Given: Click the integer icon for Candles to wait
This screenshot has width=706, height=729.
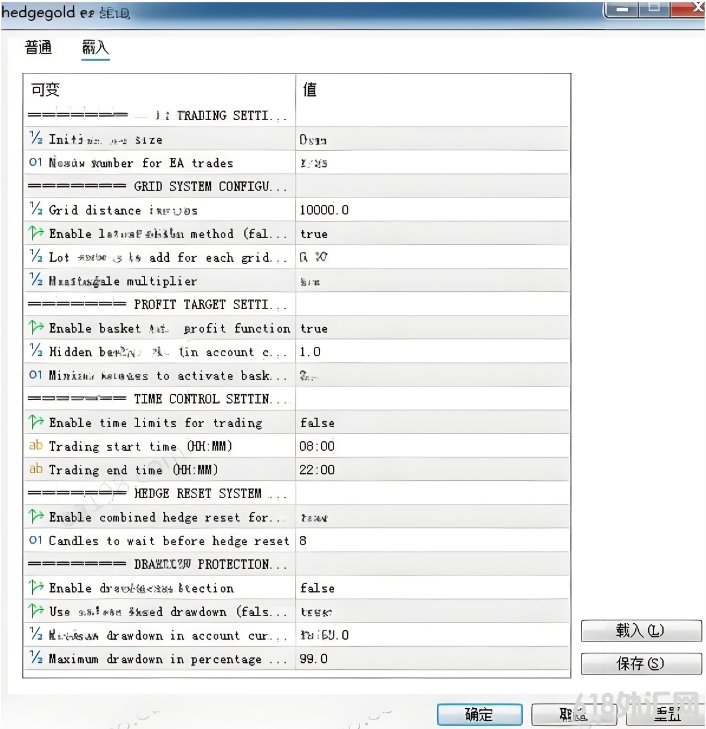Looking at the screenshot, I should point(36,540).
